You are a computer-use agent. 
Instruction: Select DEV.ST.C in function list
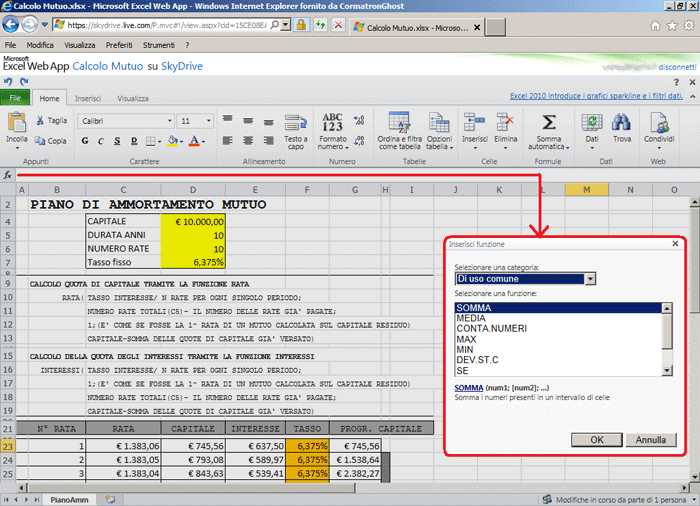coord(477,360)
